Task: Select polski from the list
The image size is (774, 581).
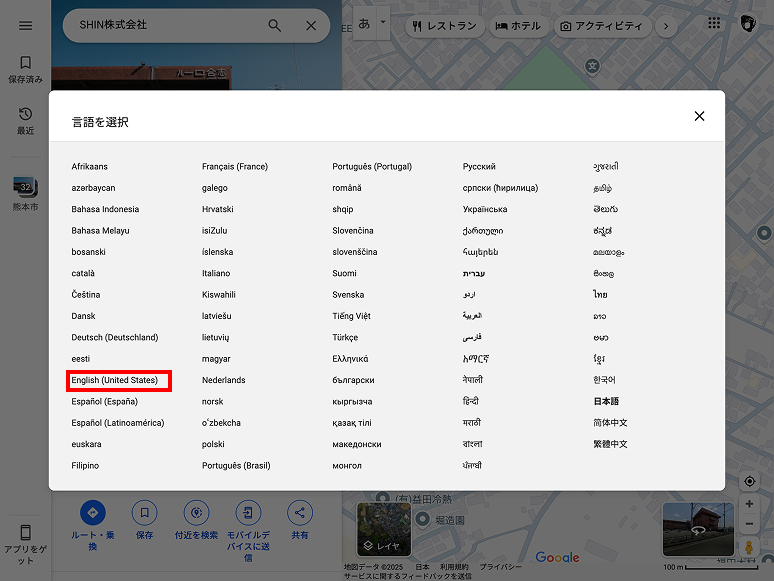Action: click(213, 444)
